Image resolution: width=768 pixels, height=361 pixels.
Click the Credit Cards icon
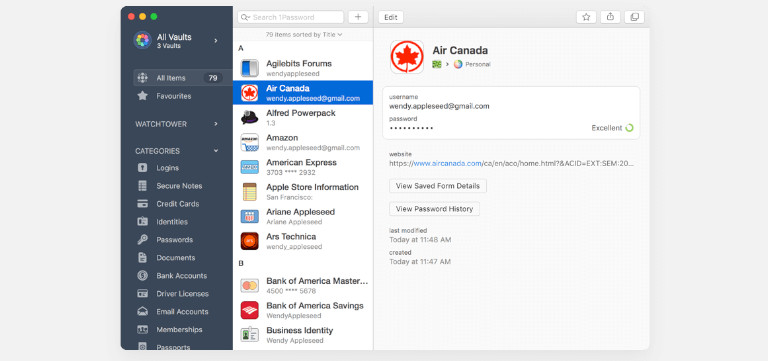click(x=143, y=204)
